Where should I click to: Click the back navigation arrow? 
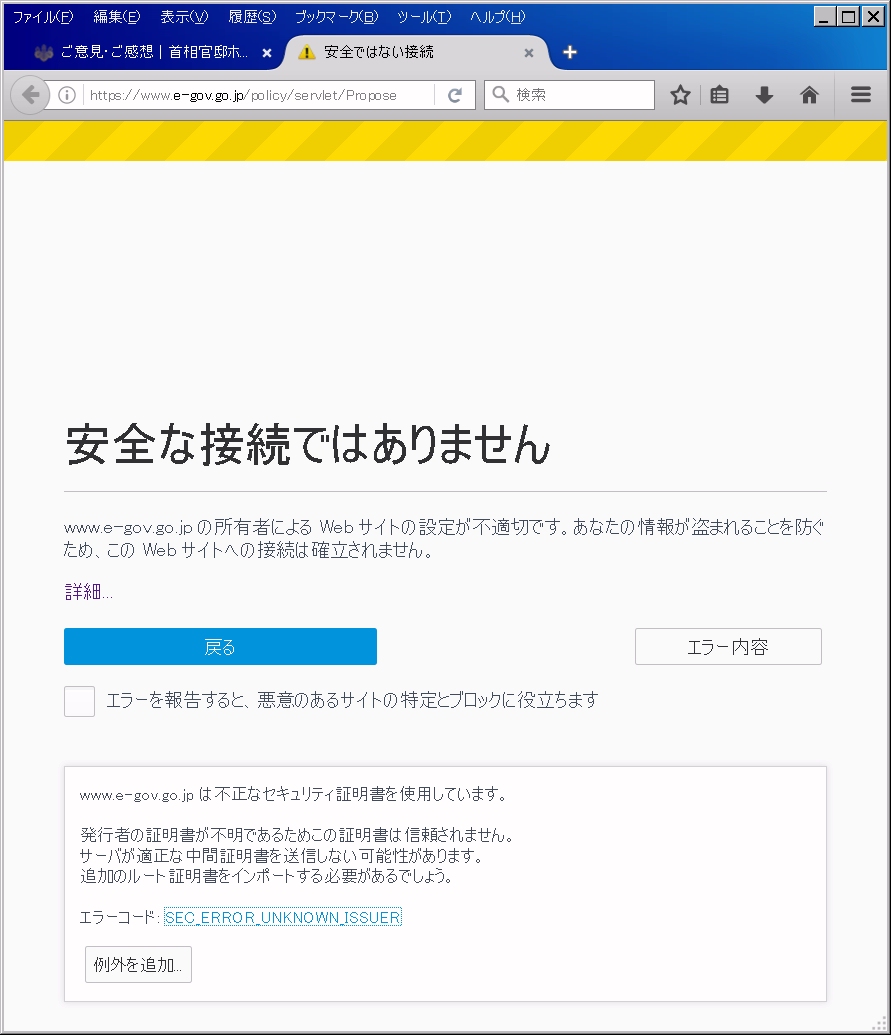pyautogui.click(x=29, y=95)
